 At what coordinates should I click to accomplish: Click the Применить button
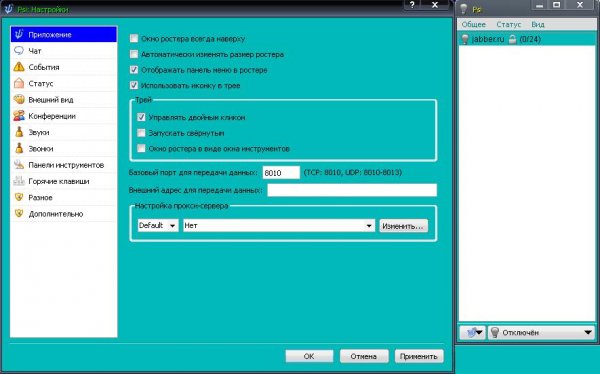click(x=419, y=356)
